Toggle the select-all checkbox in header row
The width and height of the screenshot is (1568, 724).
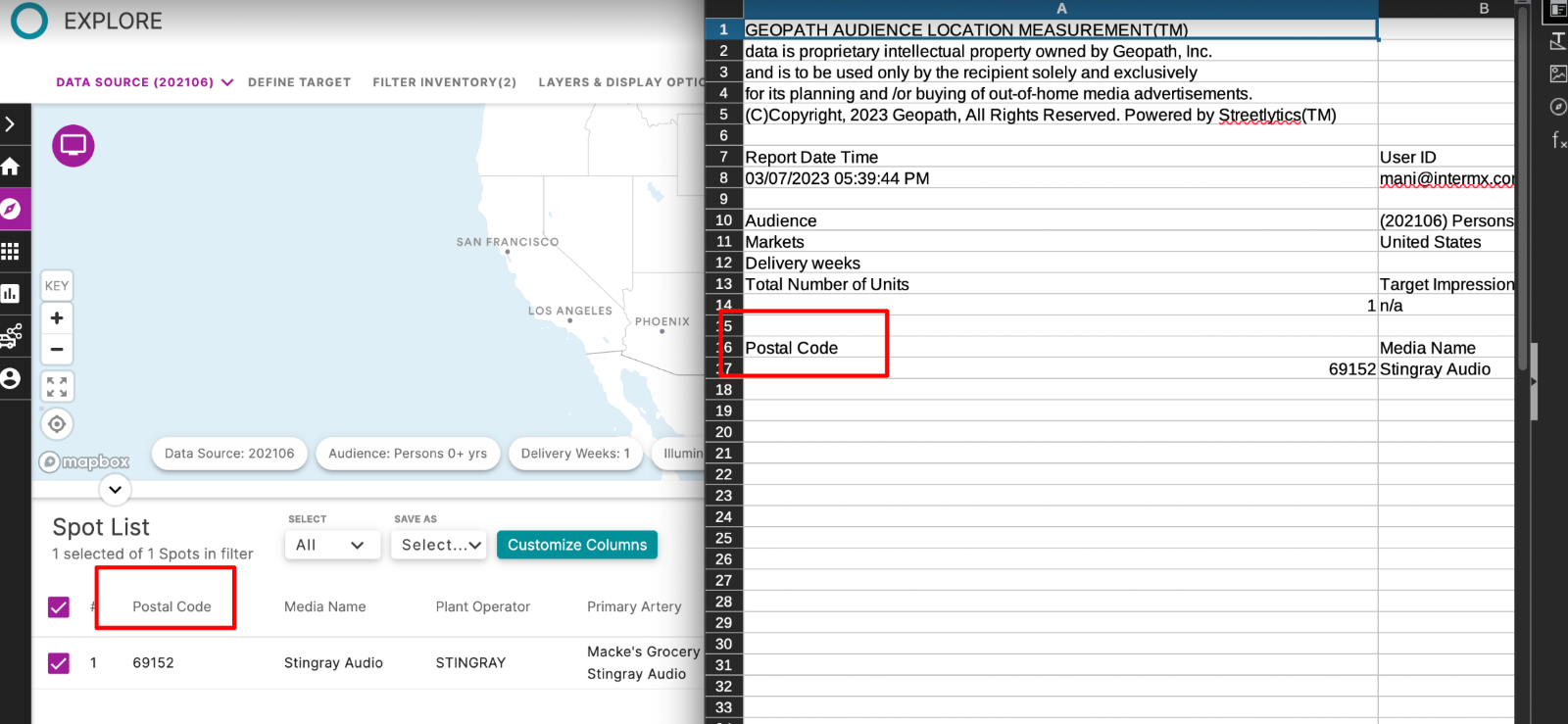59,607
